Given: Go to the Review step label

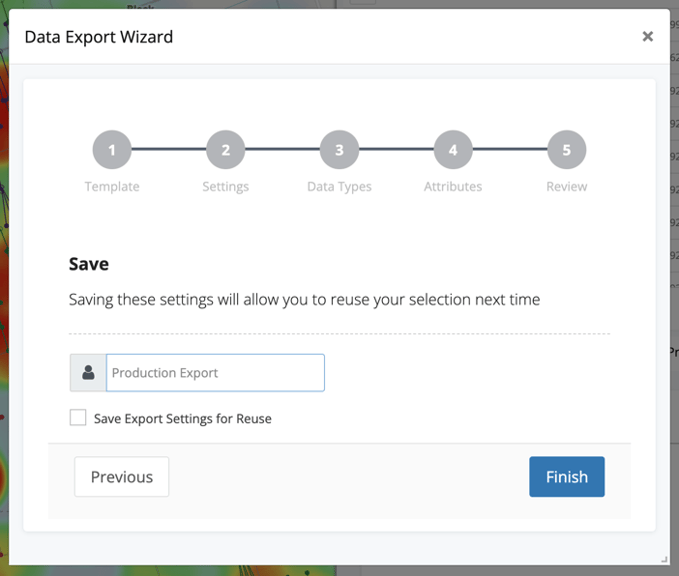Looking at the screenshot, I should [567, 187].
